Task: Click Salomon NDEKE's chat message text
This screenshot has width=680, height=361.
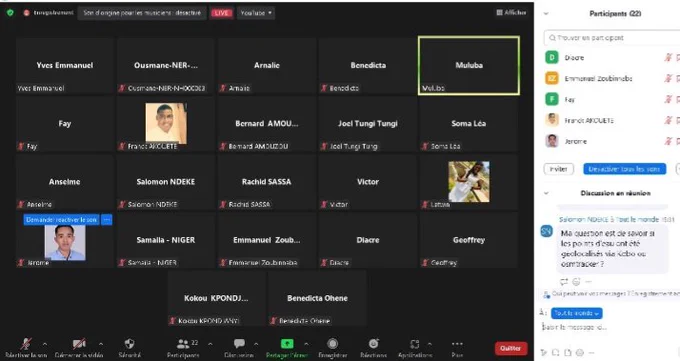Action: coord(607,249)
